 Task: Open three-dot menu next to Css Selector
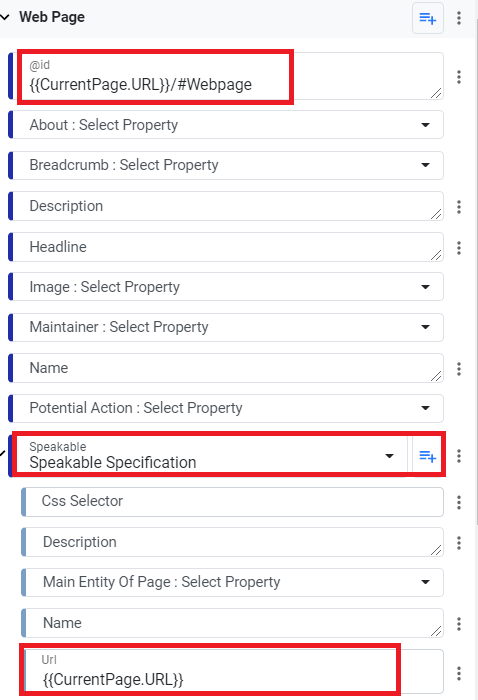459,502
